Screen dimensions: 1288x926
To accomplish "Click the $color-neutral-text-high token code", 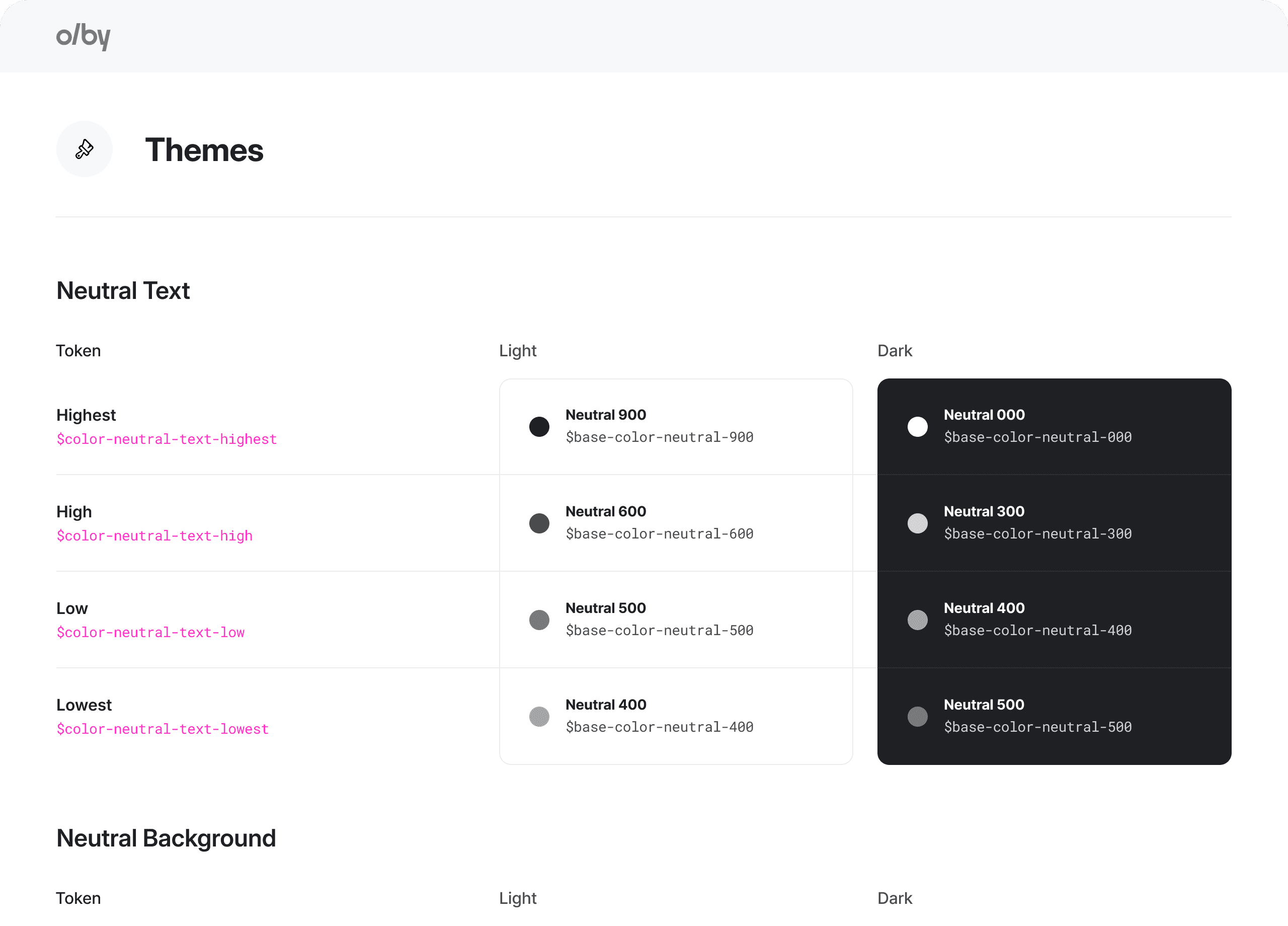I will click(154, 535).
